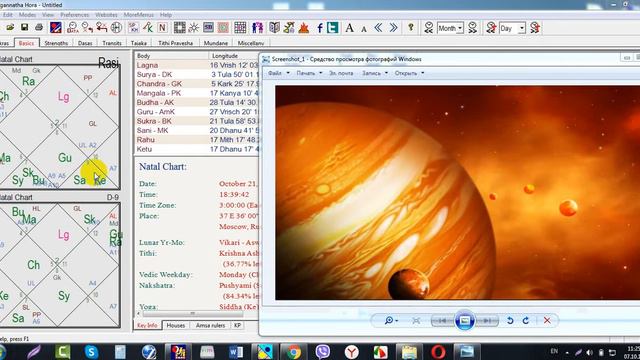Screen dimensions: 640x360
Task: Open the Печать dropdown in photo viewer
Action: (x=309, y=73)
